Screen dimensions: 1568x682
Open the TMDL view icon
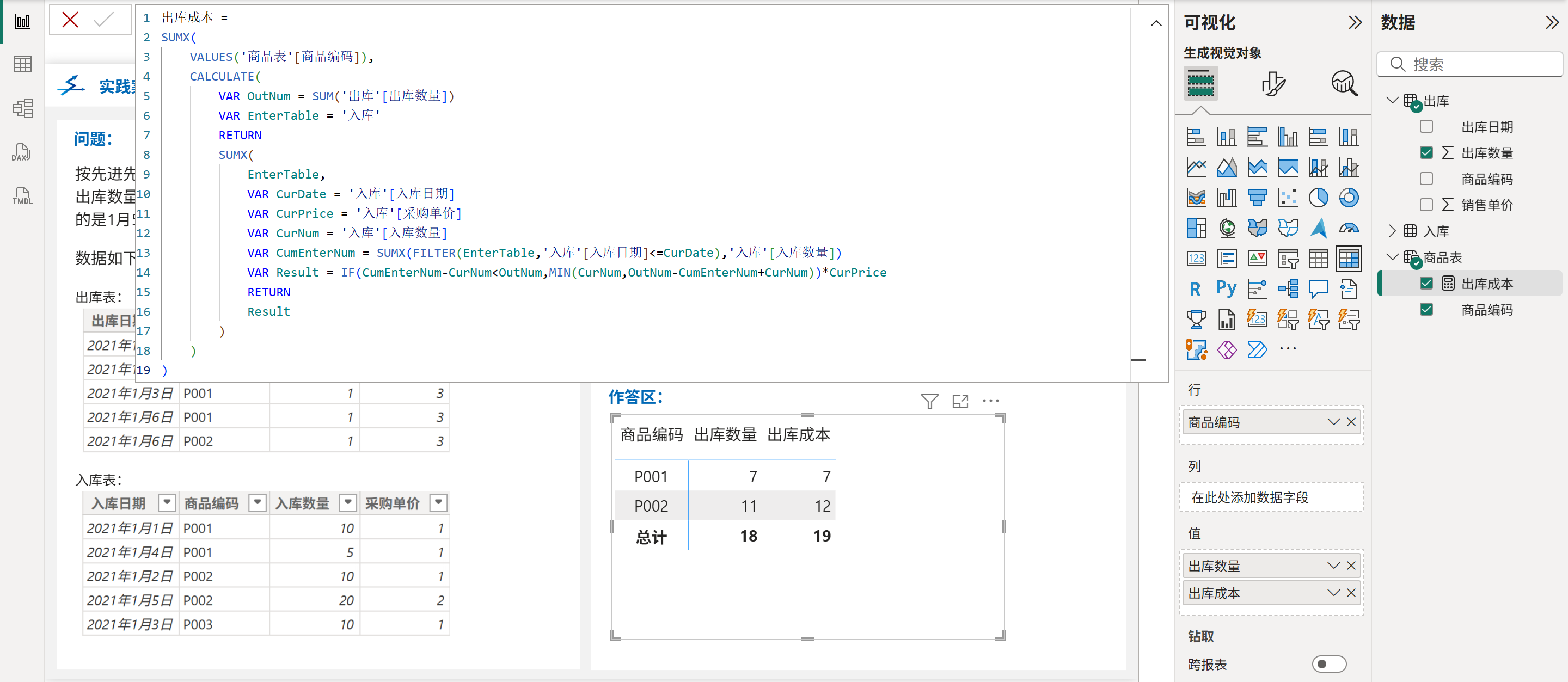(x=22, y=196)
